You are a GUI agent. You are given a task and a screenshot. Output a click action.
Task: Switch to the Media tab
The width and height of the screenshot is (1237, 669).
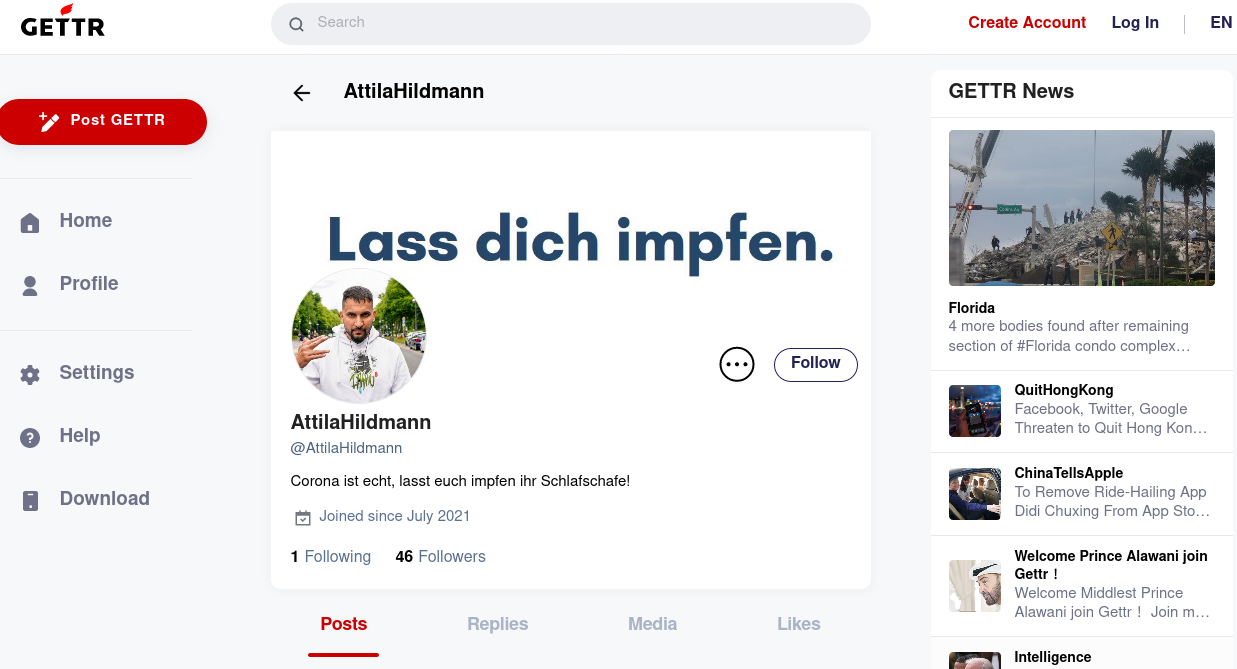pyautogui.click(x=652, y=624)
